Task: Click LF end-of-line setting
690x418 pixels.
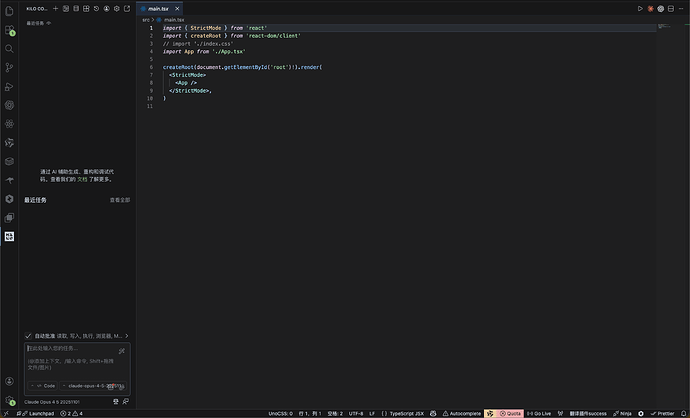Action: pyautogui.click(x=372, y=413)
